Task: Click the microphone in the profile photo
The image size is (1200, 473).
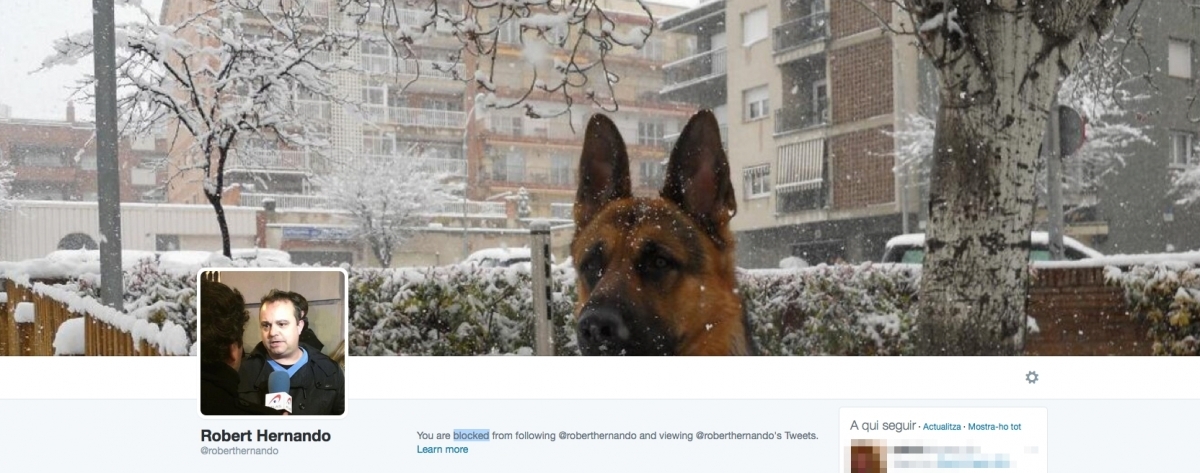Action: [x=279, y=391]
